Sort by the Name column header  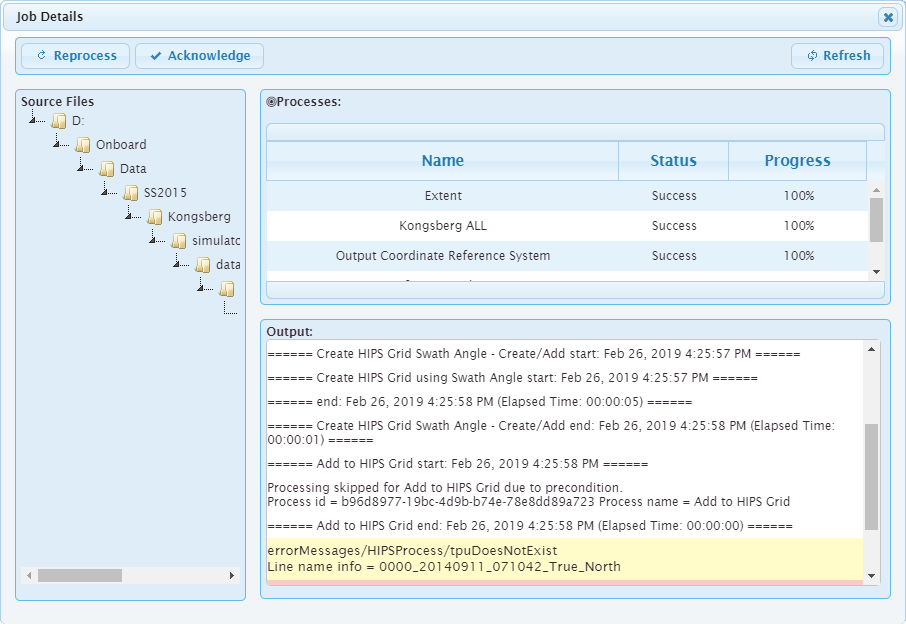tap(442, 161)
